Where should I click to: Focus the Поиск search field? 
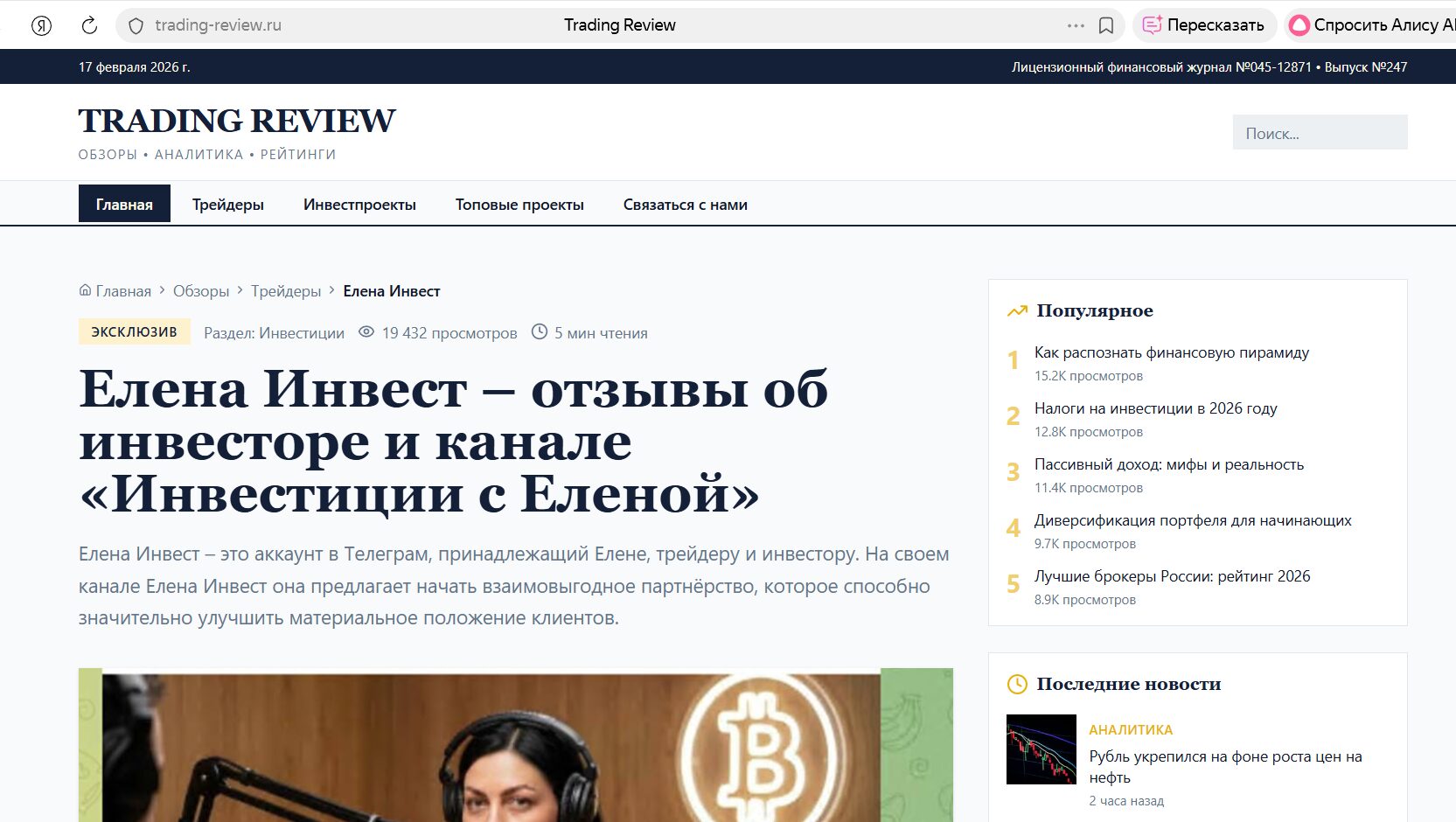(x=1320, y=133)
